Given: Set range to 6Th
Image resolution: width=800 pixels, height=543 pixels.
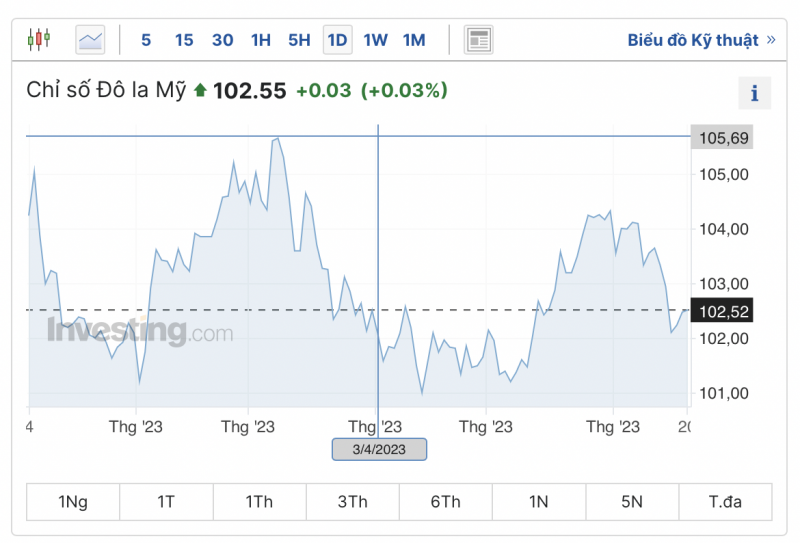Looking at the screenshot, I should 445,502.
